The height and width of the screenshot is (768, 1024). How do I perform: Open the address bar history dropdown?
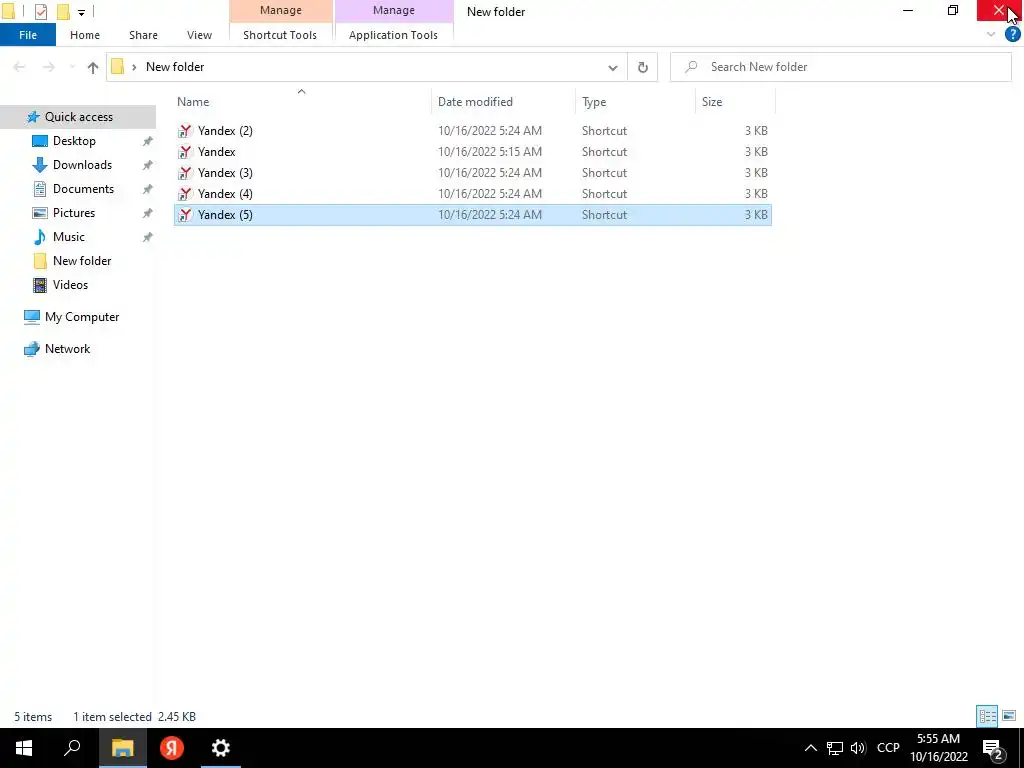pos(613,67)
